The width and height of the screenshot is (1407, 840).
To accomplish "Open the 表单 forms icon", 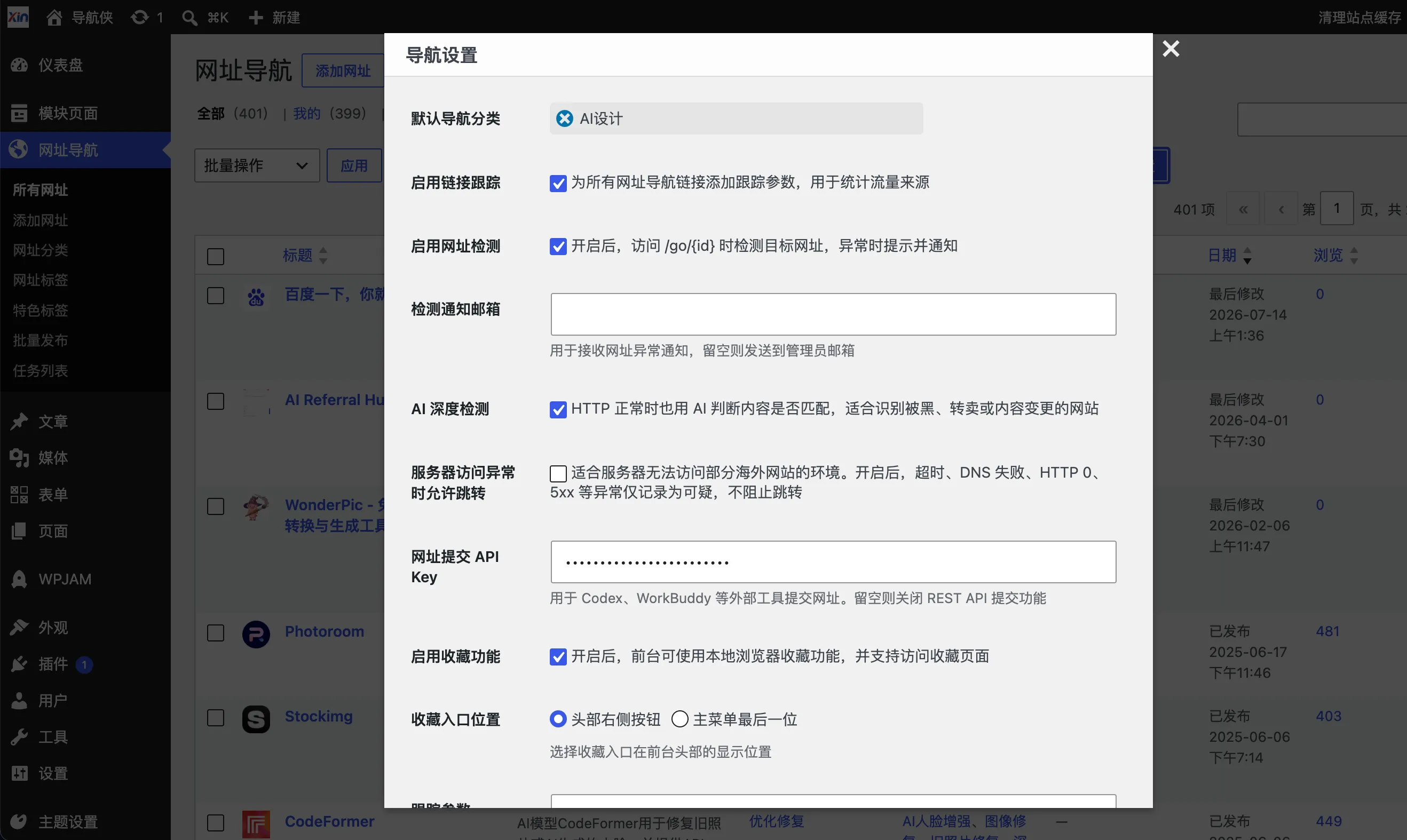I will click(x=19, y=494).
